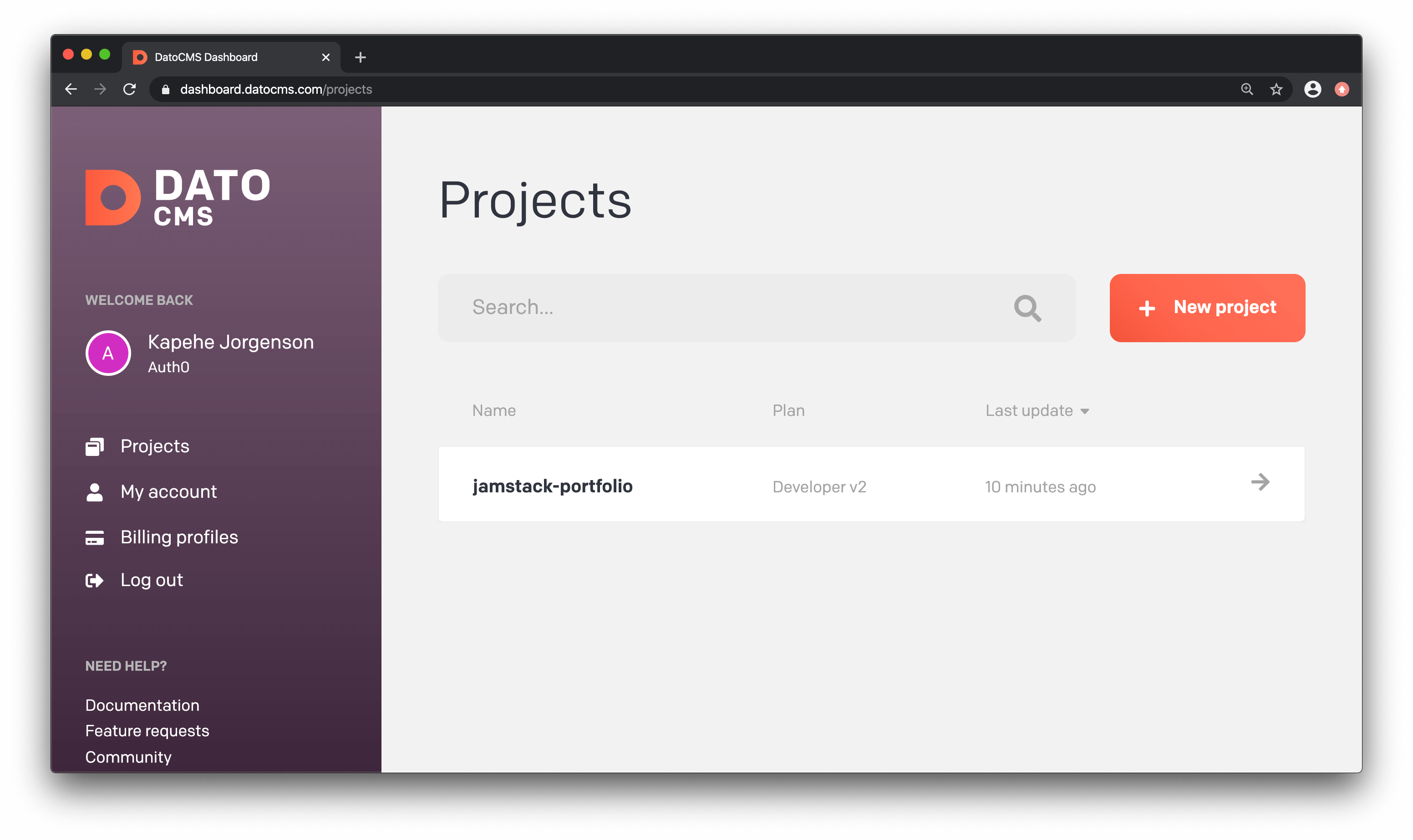Click the orange browser update icon
1413x840 pixels.
pyautogui.click(x=1342, y=90)
